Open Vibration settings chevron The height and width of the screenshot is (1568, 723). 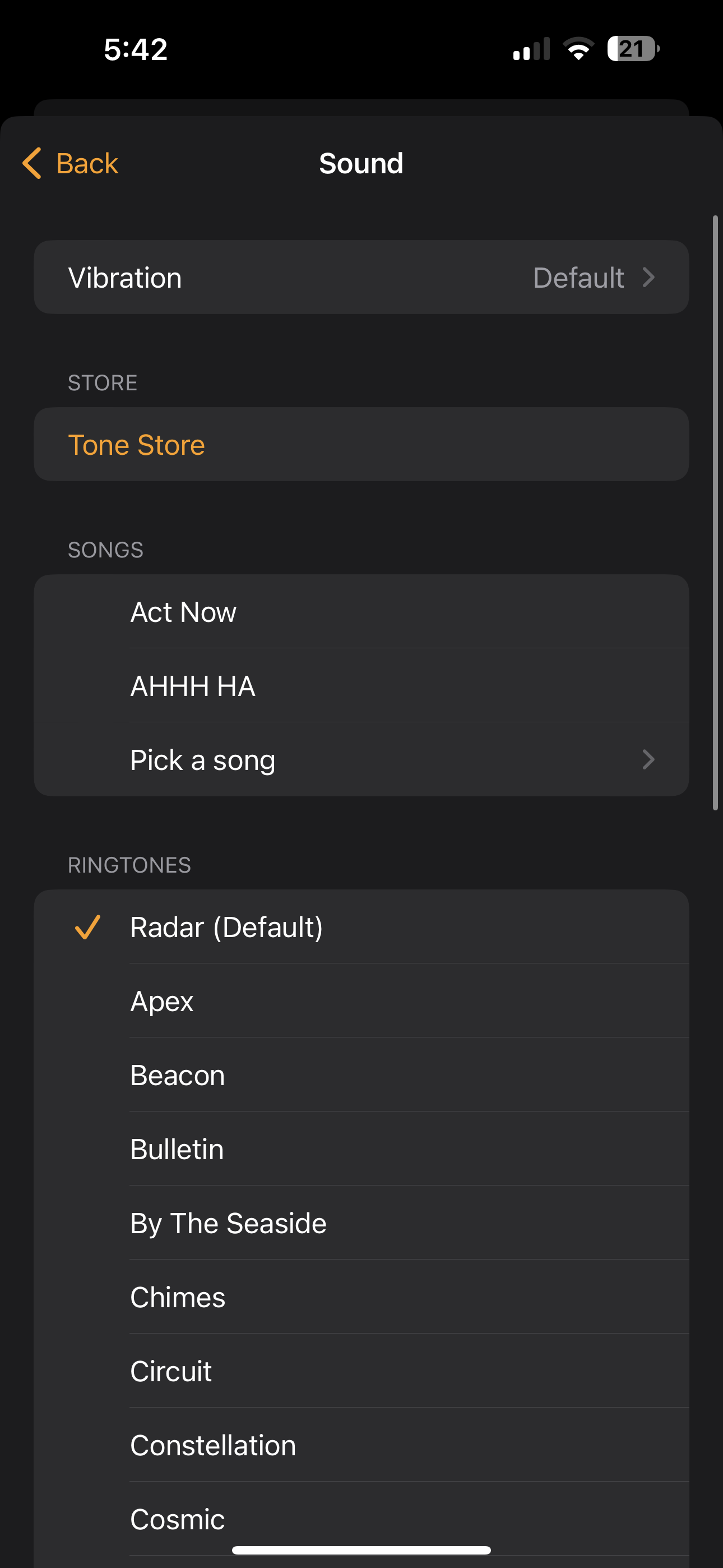point(649,278)
